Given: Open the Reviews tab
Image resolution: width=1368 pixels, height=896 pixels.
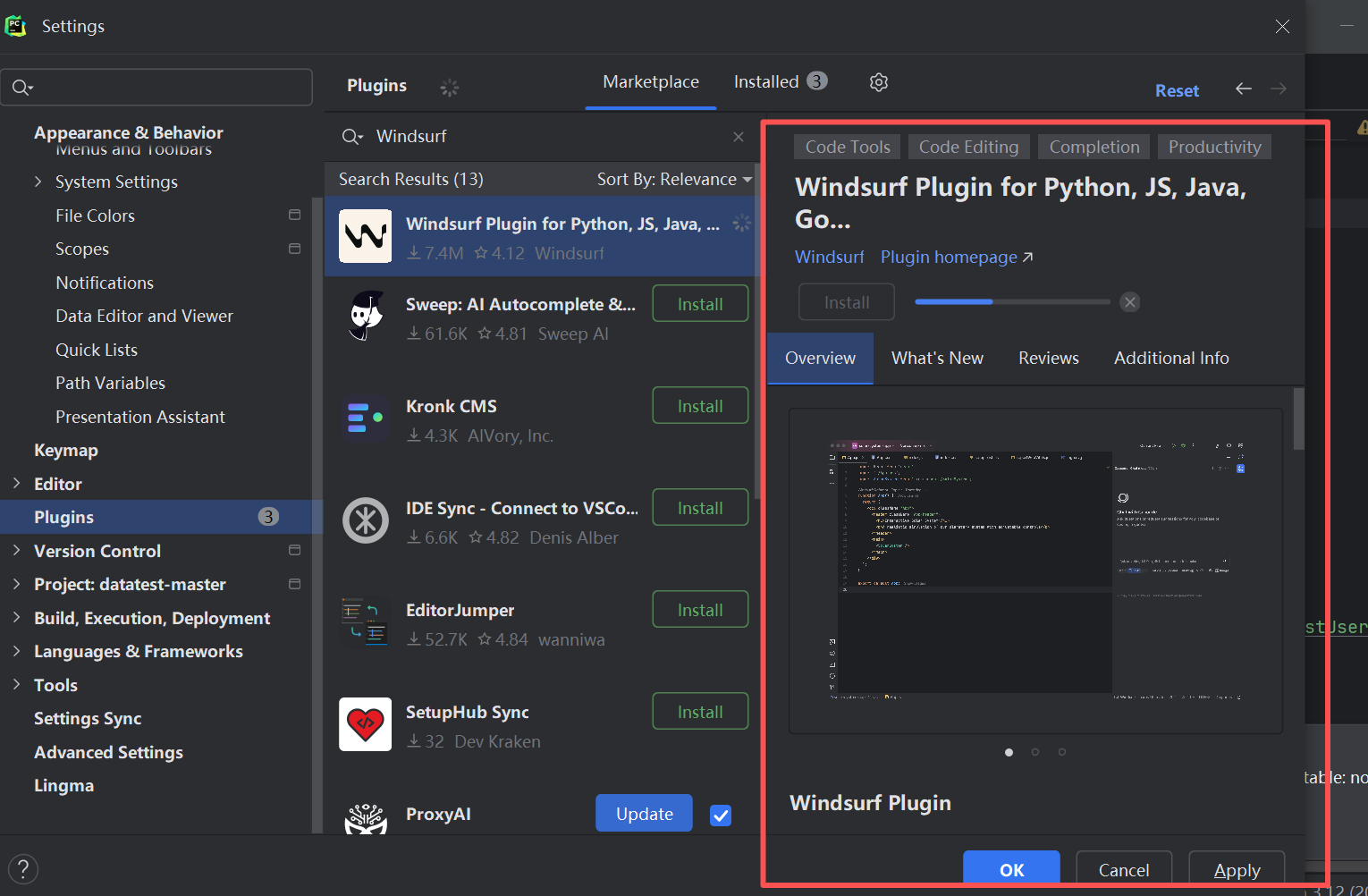Looking at the screenshot, I should pyautogui.click(x=1049, y=359).
